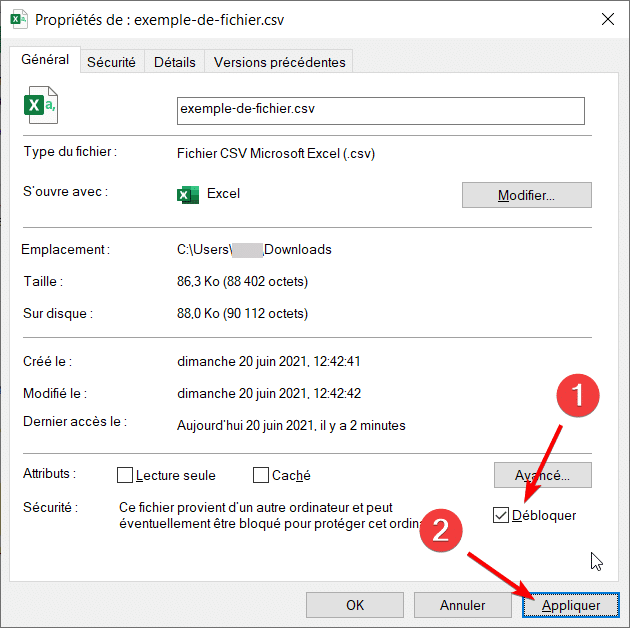The height and width of the screenshot is (628, 630).
Task: Click Appliquer to apply the changes
Action: 571,605
